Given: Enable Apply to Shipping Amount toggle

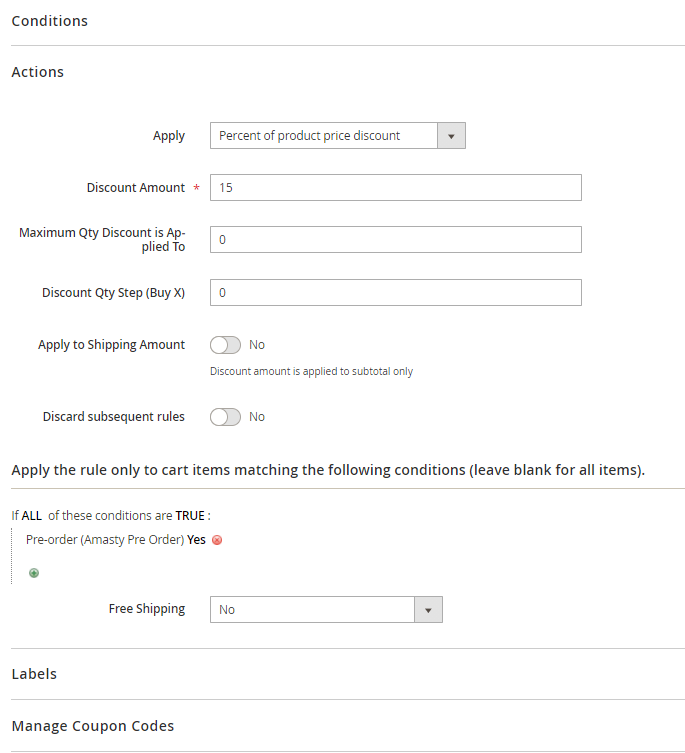Looking at the screenshot, I should [225, 345].
